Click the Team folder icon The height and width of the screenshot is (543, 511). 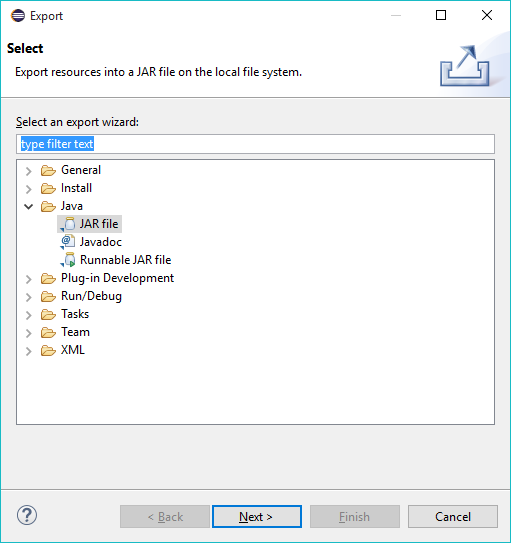48,332
